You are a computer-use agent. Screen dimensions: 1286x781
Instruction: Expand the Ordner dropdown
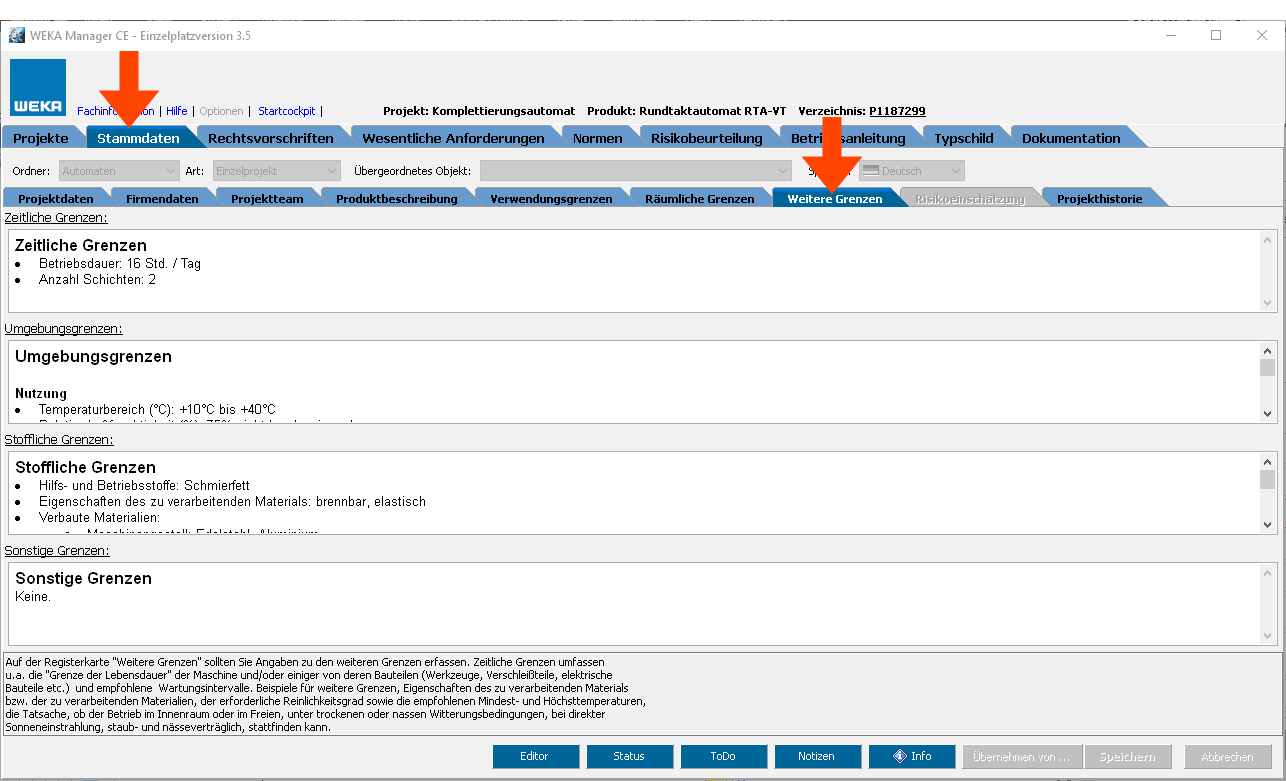click(x=119, y=171)
